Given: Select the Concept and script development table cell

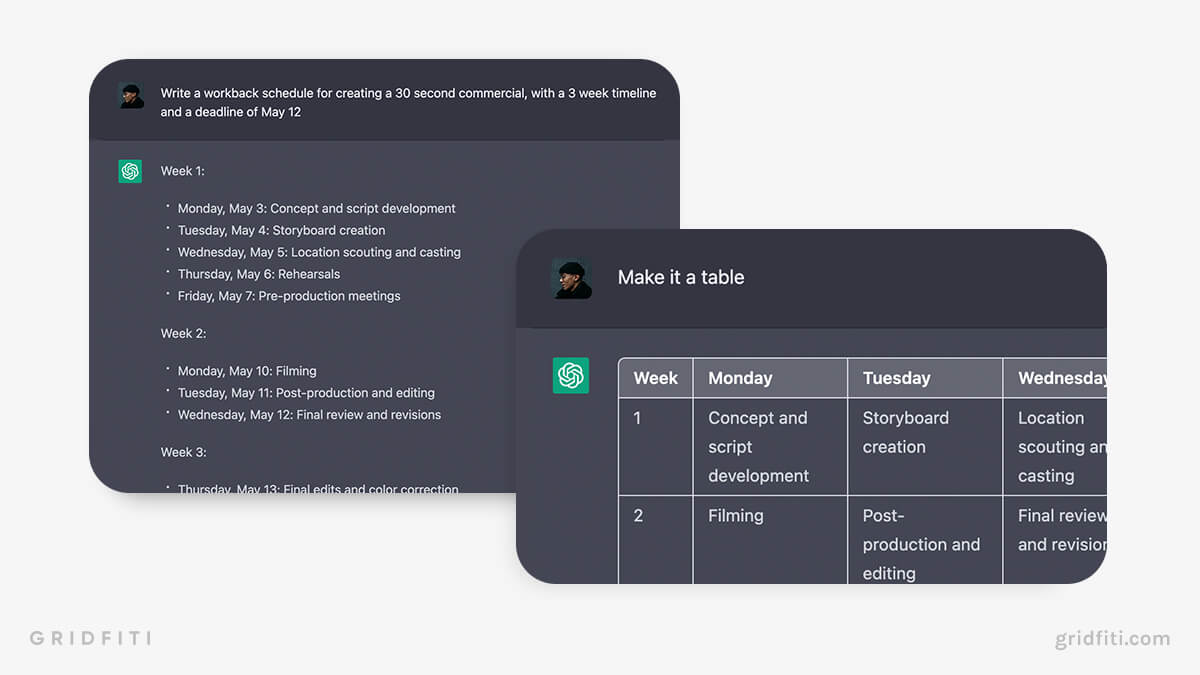Looking at the screenshot, I should [x=770, y=447].
